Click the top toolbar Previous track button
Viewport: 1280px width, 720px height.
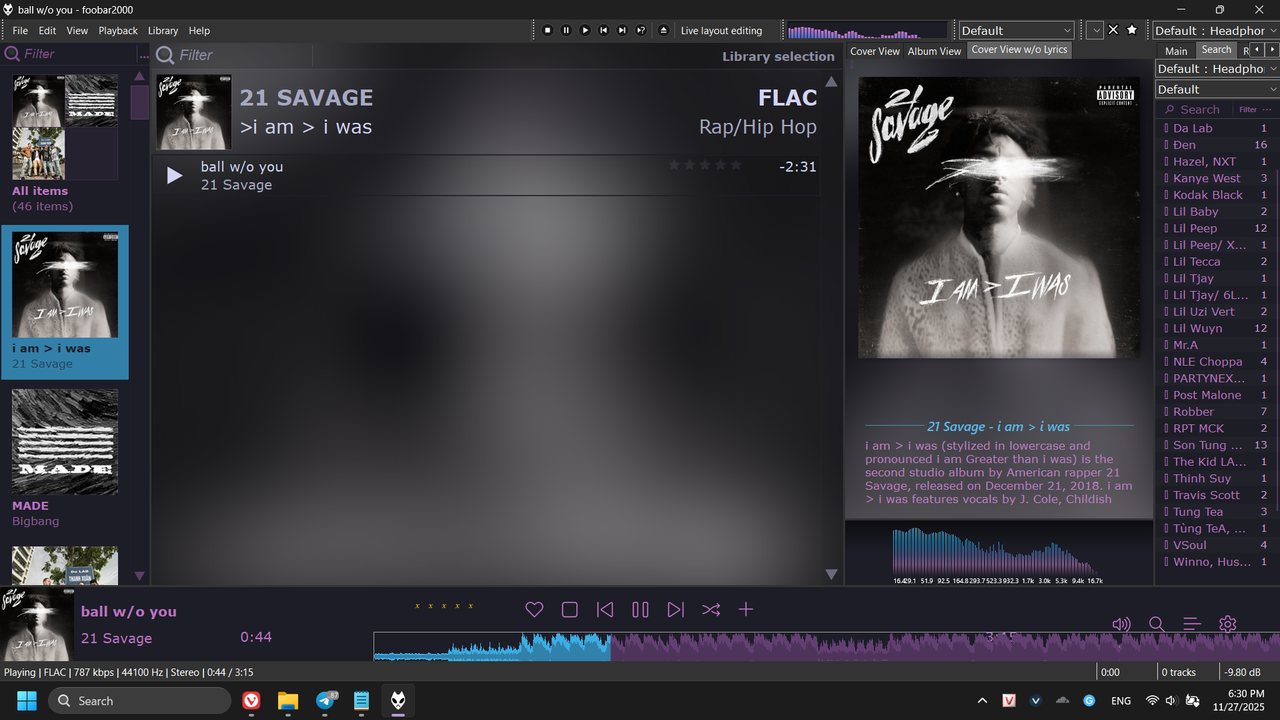pos(604,30)
